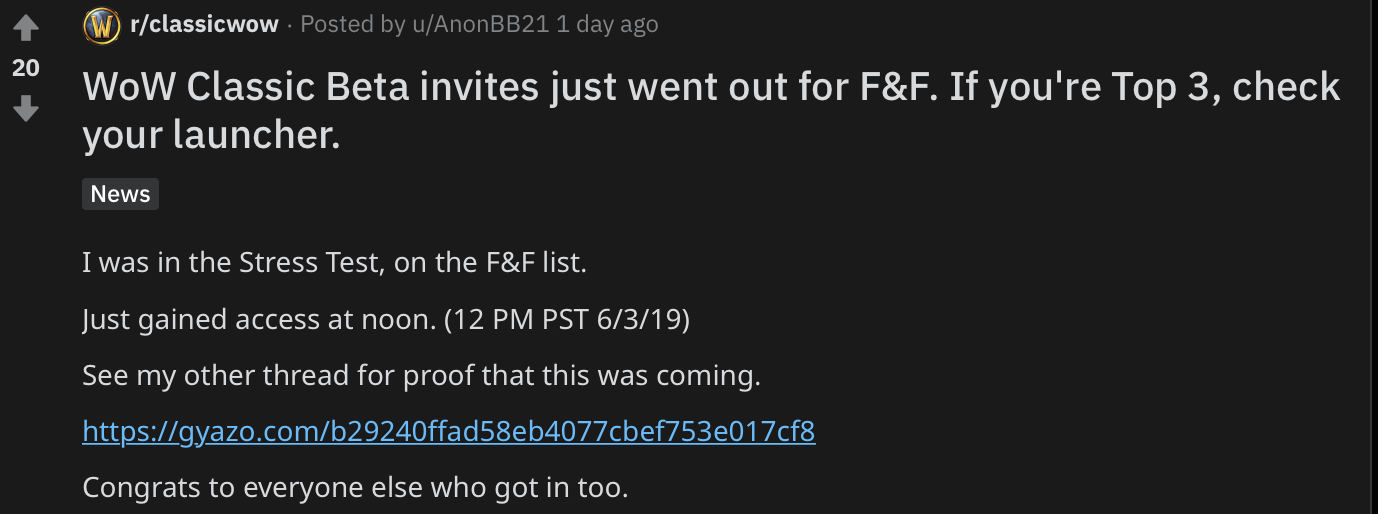Click "Top 3" in the post headline
This screenshot has height=514, width=1378.
1148,88
